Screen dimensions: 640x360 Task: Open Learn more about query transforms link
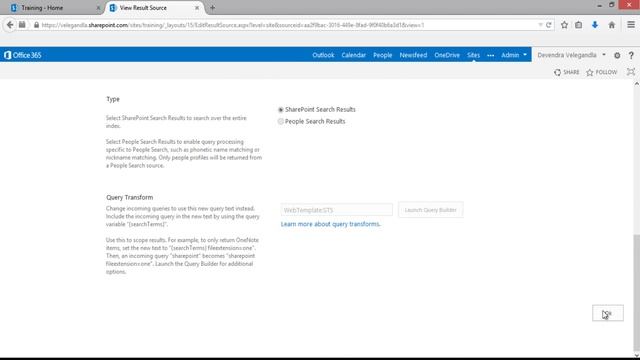[331, 224]
